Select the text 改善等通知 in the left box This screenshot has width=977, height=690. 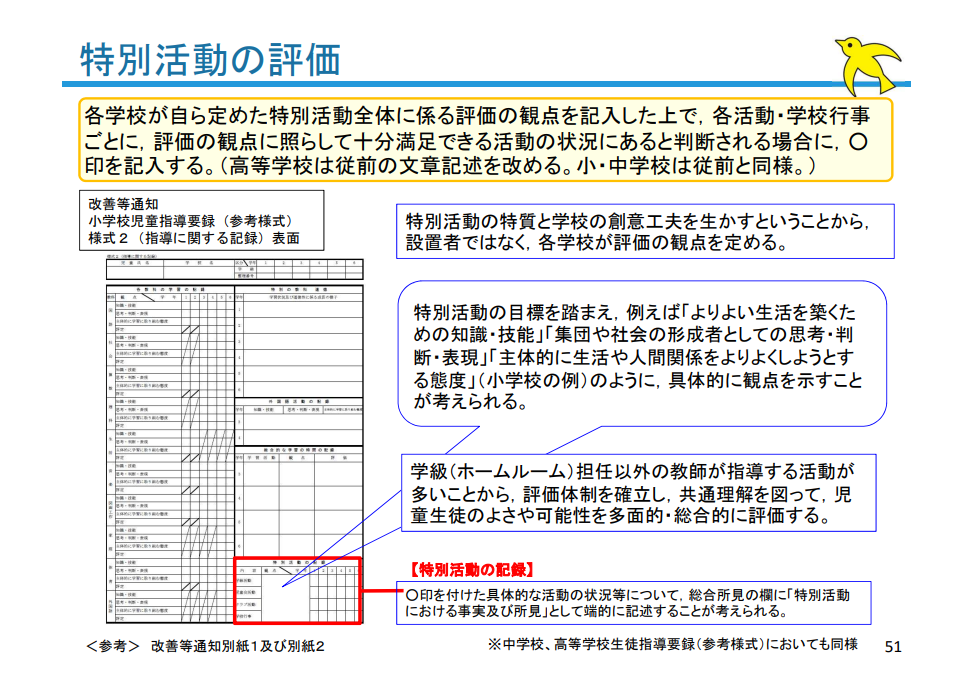(x=123, y=204)
